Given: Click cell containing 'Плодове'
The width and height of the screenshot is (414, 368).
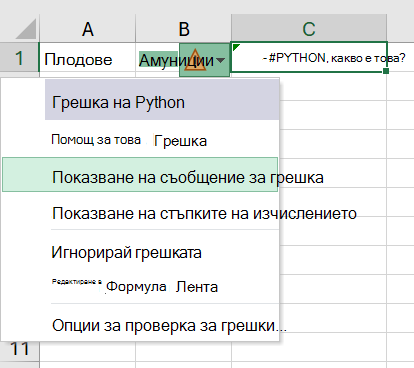Looking at the screenshot, I should [x=87, y=57].
